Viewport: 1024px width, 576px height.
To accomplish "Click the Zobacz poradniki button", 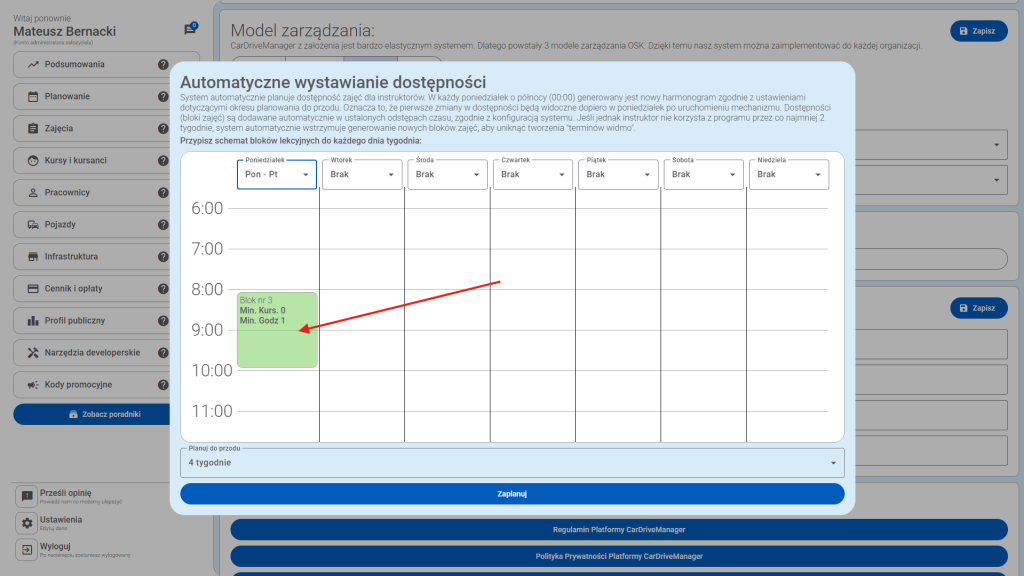I will tap(105, 414).
